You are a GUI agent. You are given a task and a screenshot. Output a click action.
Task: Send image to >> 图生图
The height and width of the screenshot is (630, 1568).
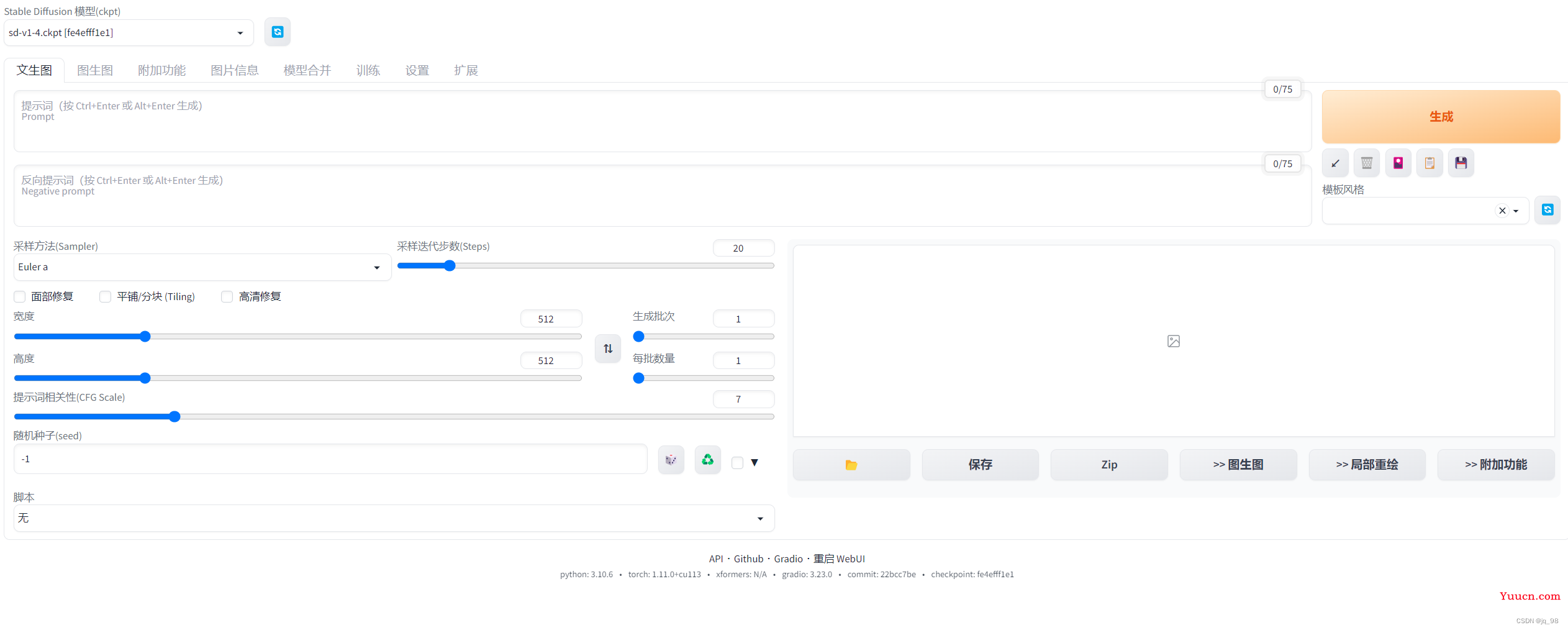[x=1238, y=465]
